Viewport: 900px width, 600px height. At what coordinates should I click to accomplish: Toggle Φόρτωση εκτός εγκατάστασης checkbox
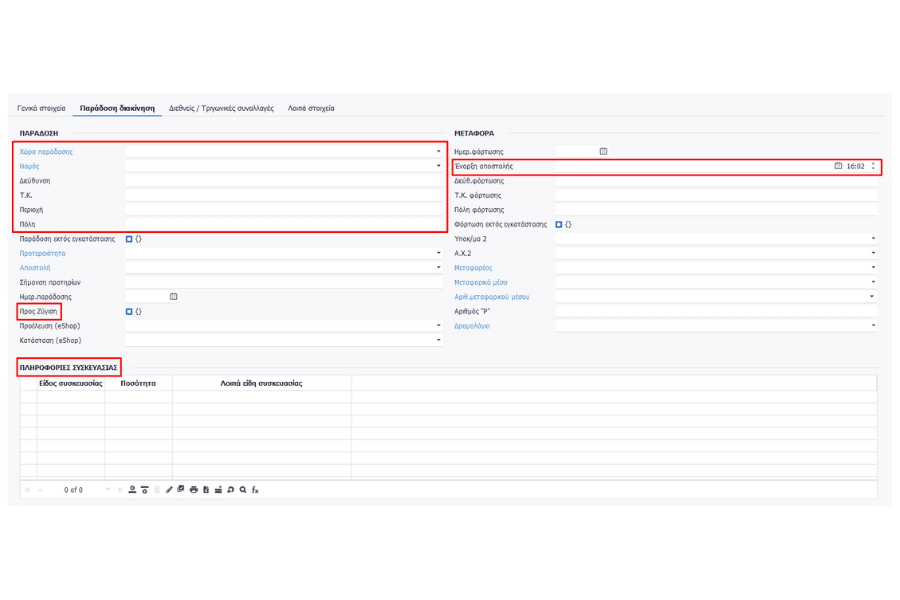click(558, 224)
